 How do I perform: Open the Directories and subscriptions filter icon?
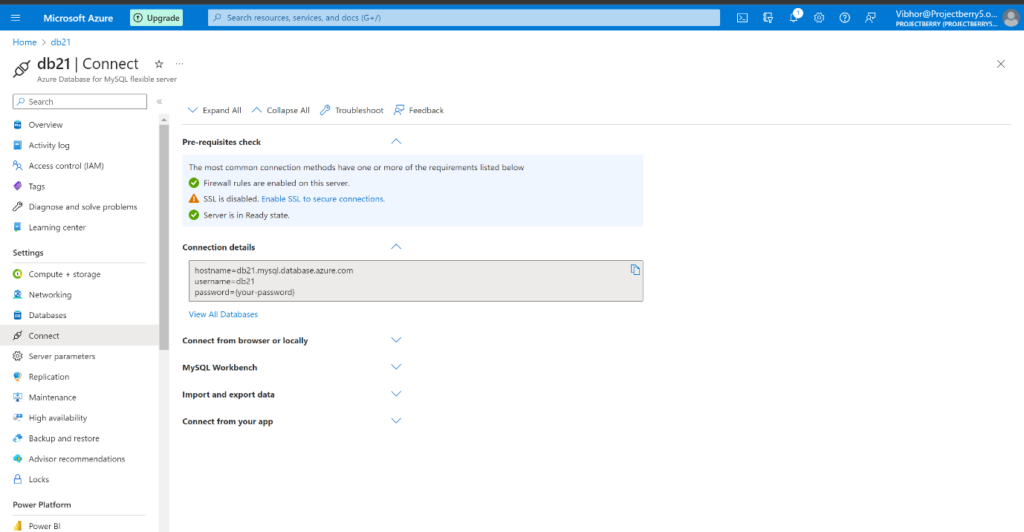pos(768,18)
